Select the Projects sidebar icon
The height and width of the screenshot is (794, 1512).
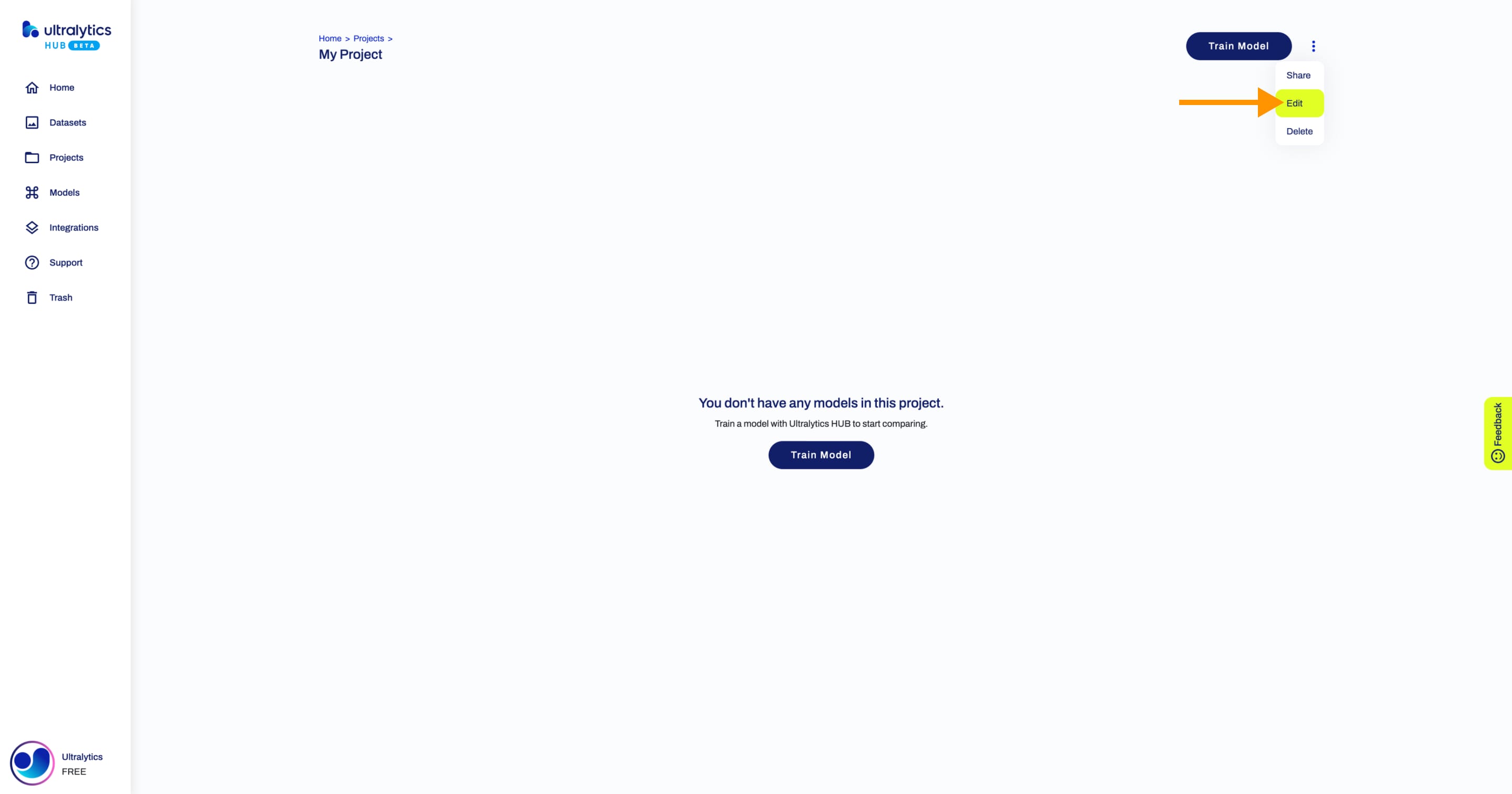point(32,157)
